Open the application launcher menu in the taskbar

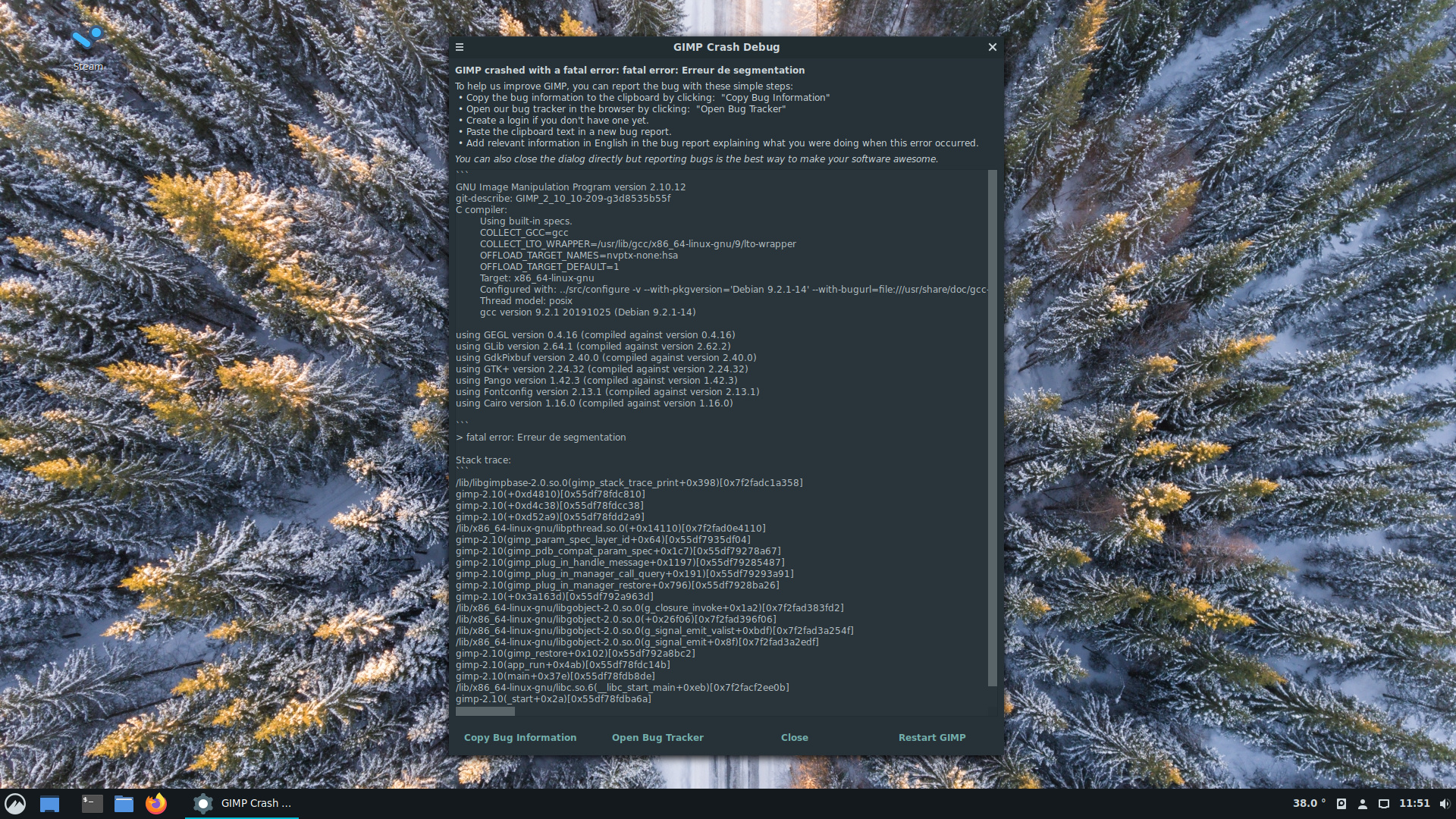tap(15, 803)
